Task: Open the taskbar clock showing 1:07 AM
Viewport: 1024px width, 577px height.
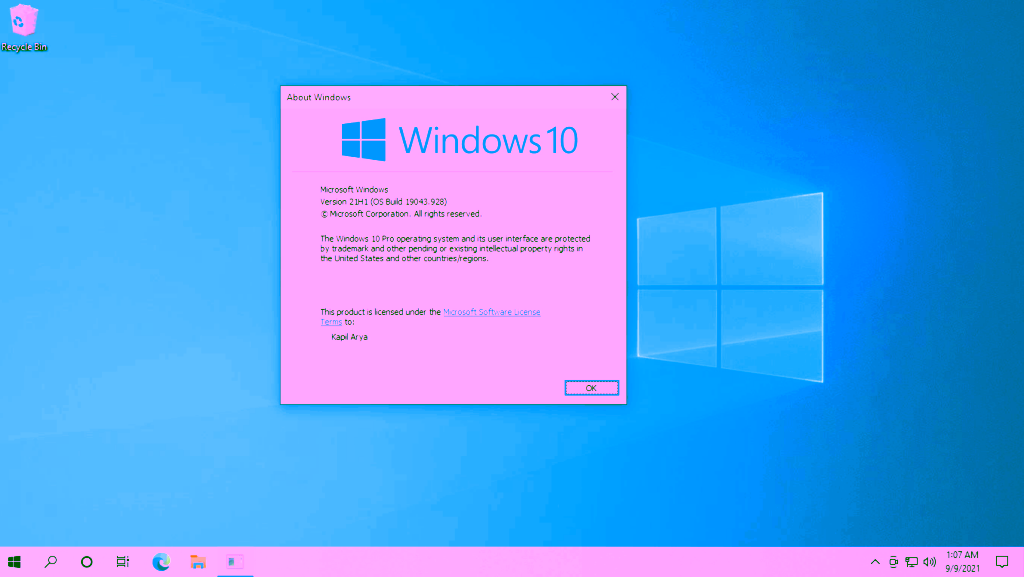Action: coord(961,562)
